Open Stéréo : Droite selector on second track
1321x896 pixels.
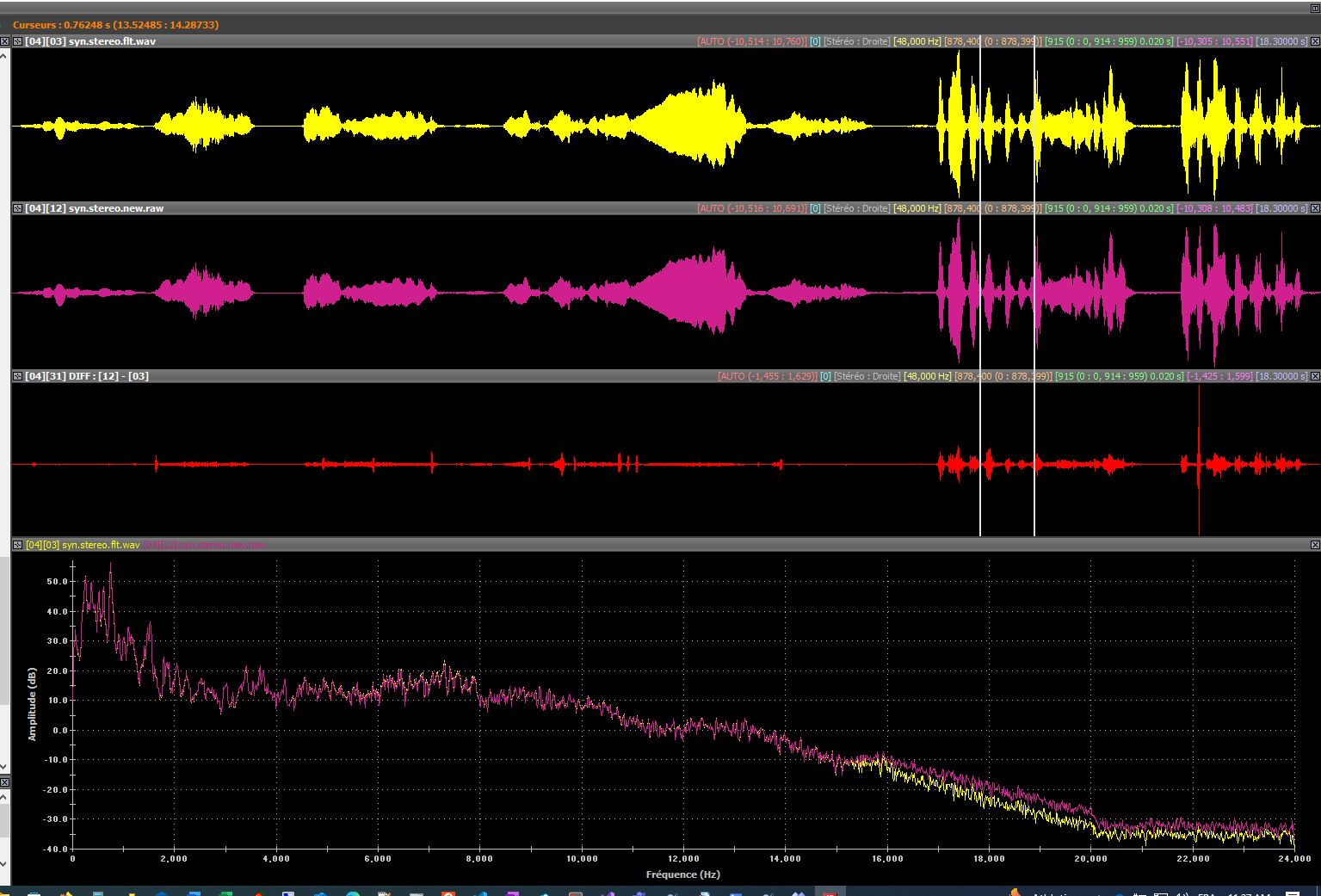point(856,208)
